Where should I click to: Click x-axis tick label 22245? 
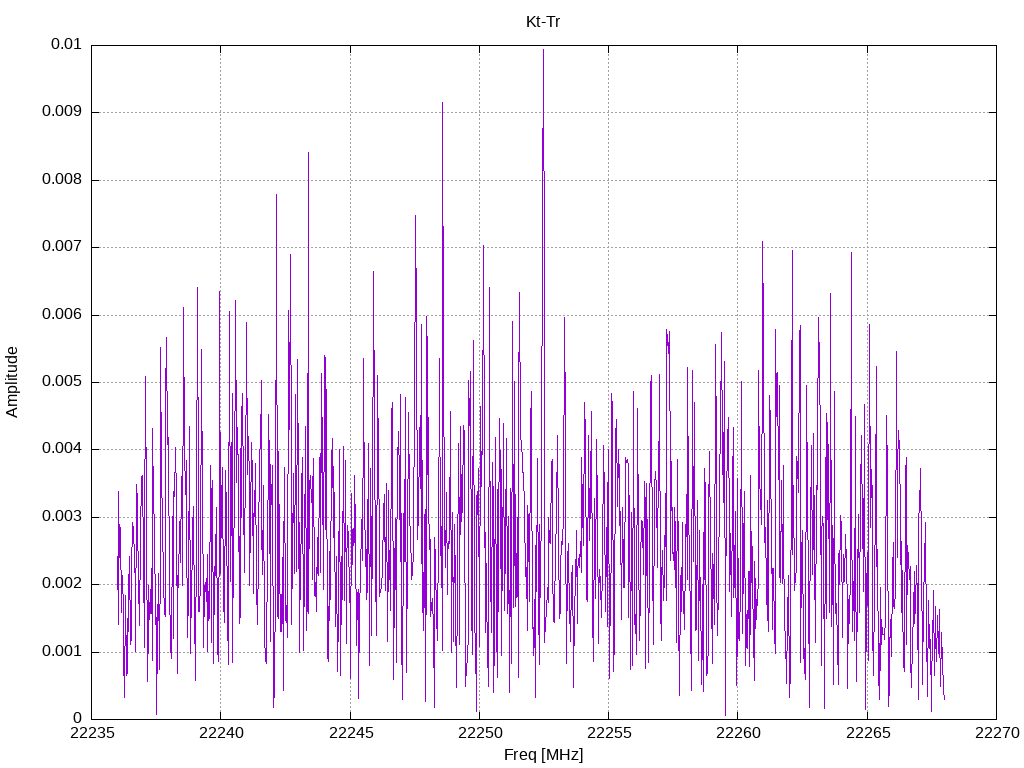350,733
